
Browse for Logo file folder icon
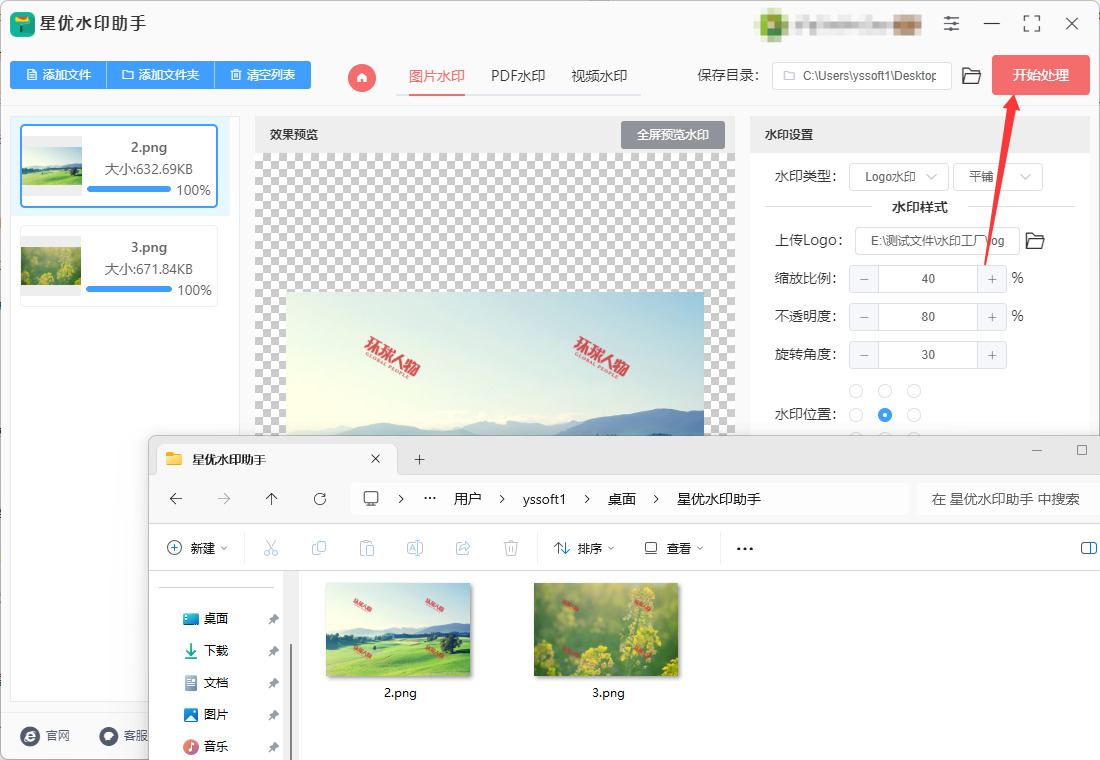1035,241
